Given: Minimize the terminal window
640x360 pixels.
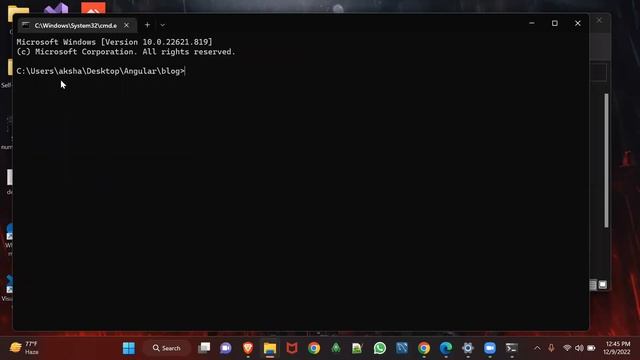Looking at the screenshot, I should coord(531,23).
